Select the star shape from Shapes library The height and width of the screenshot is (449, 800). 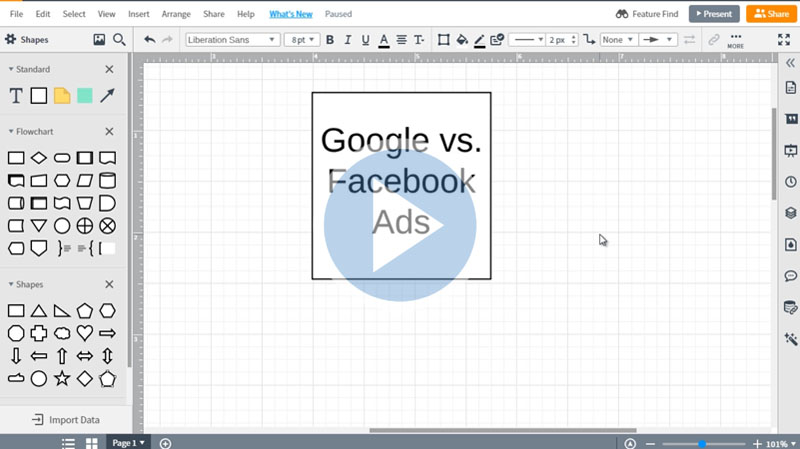62,379
